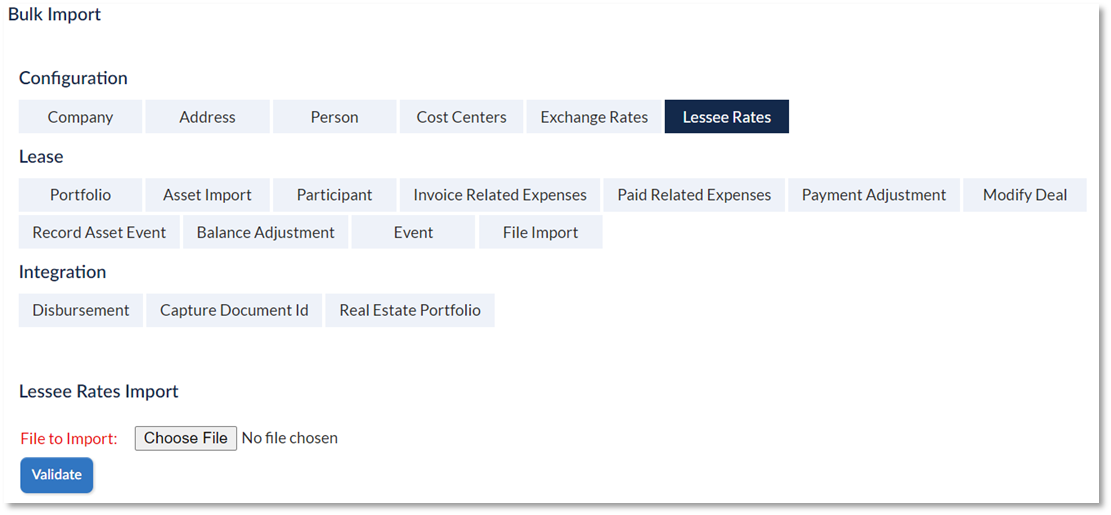This screenshot has width=1111, height=515.
Task: Open the Address import tab
Action: pyautogui.click(x=207, y=117)
